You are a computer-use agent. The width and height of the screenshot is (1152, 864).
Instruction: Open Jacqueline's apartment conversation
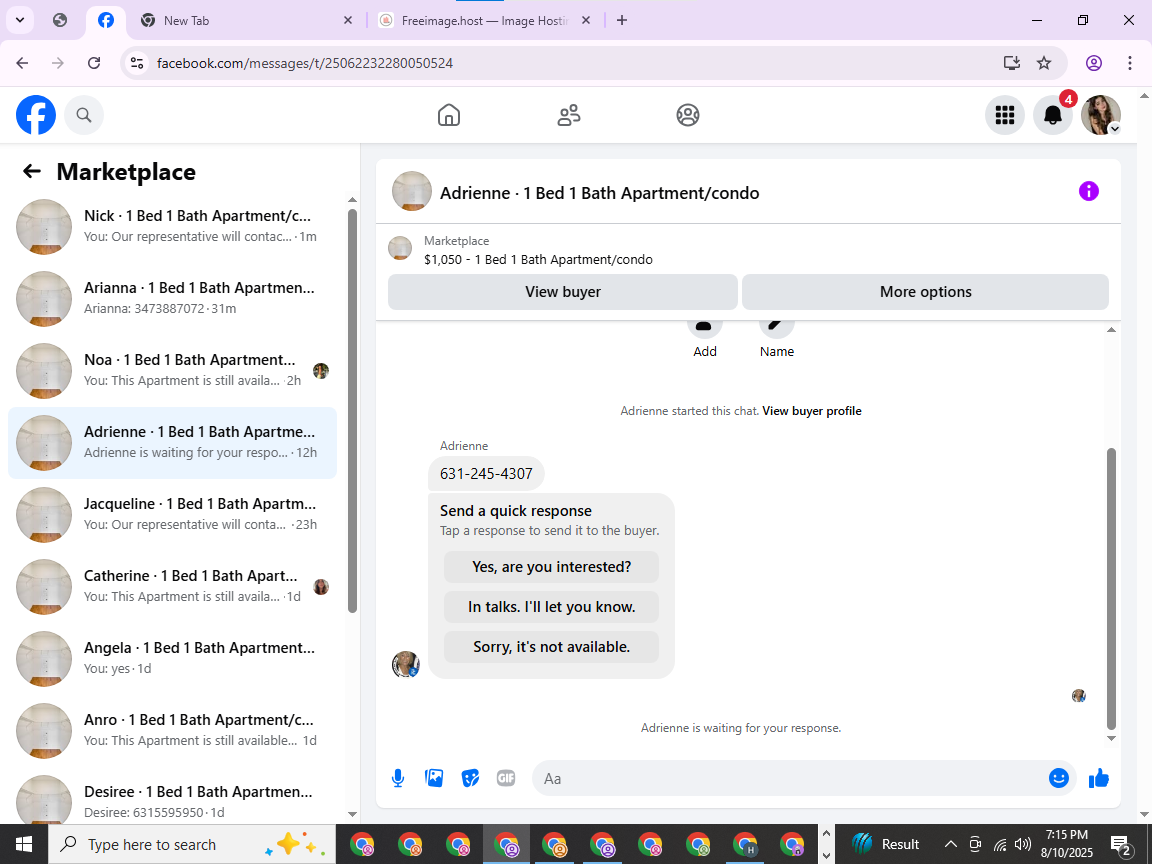173,514
